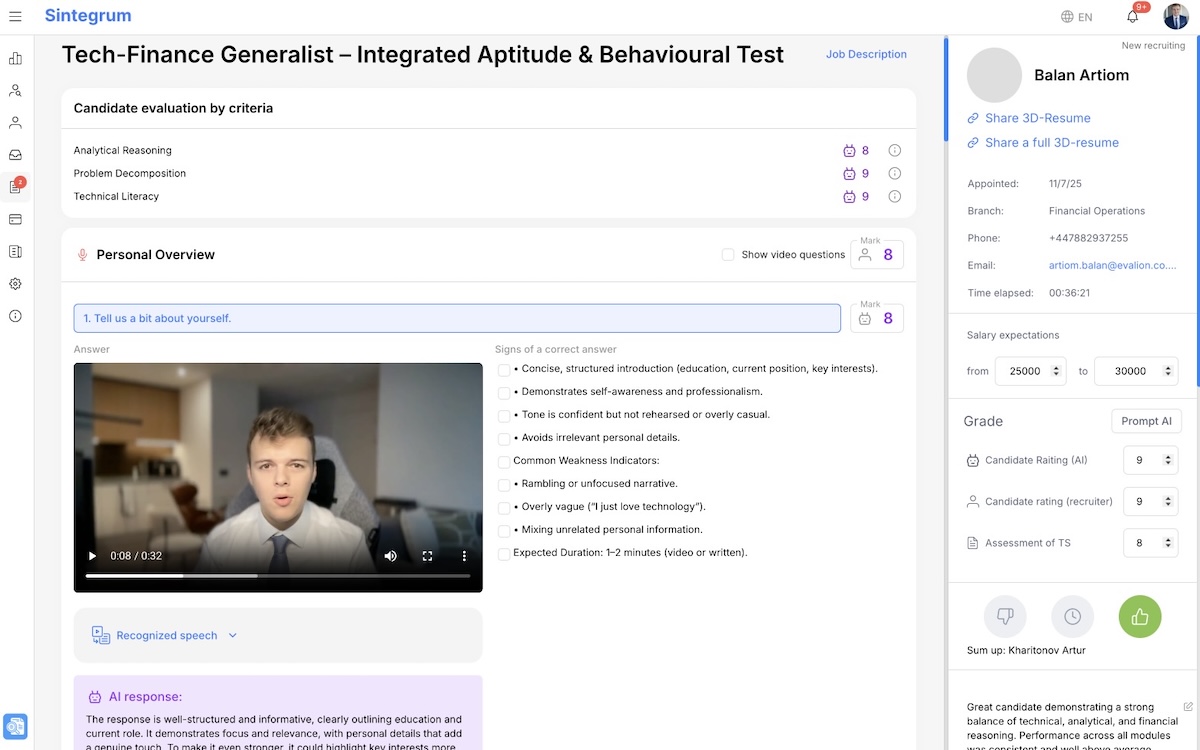This screenshot has height=750, width=1200.
Task: Open the video player's kebab options menu
Action: click(463, 555)
